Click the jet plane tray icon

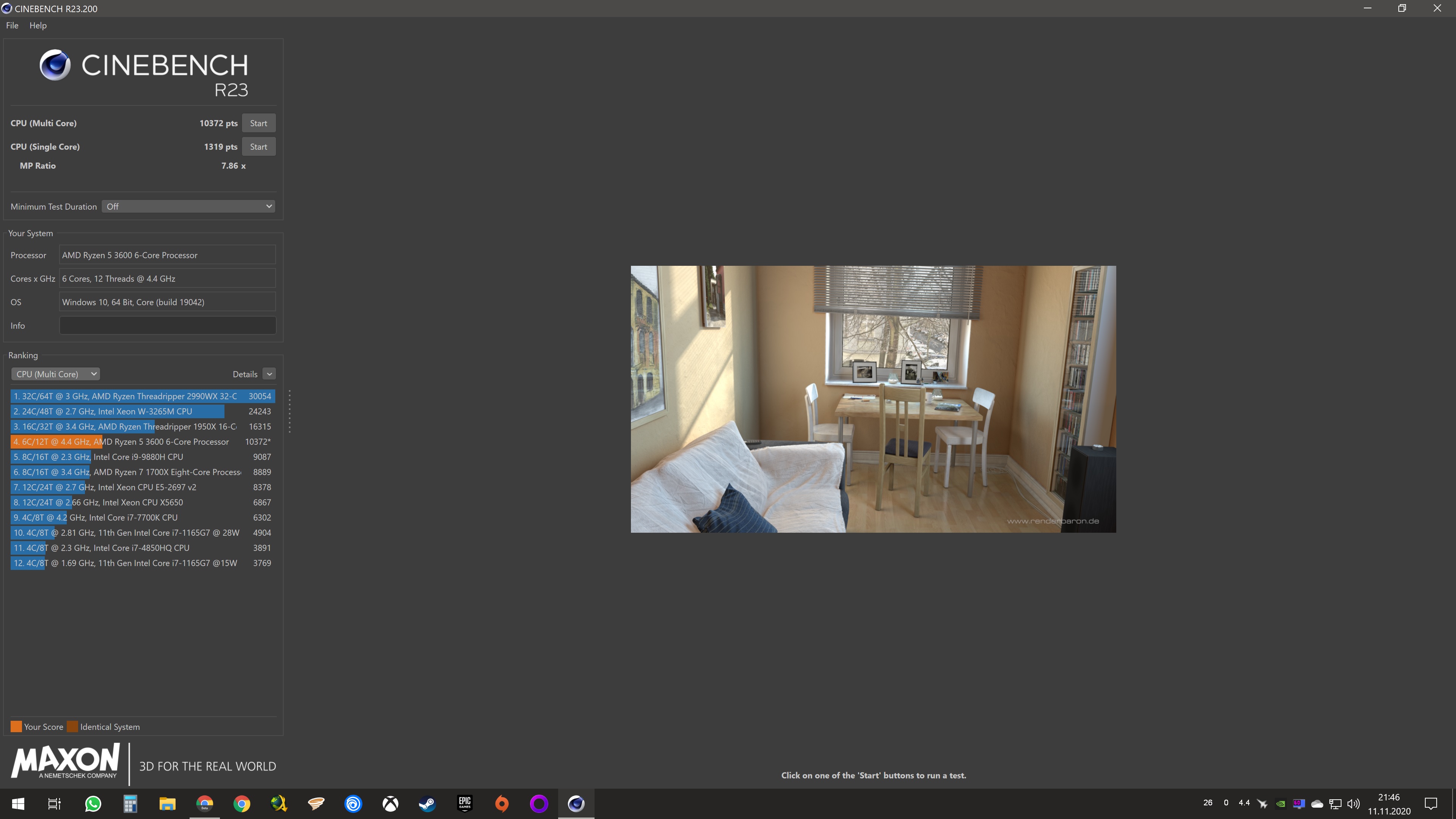(x=1262, y=803)
